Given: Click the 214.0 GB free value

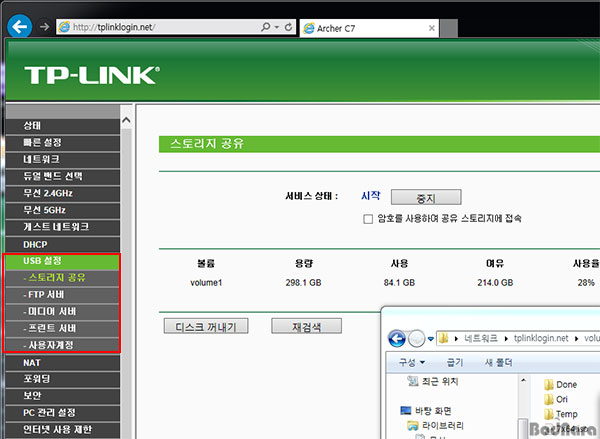Looking at the screenshot, I should point(495,282).
